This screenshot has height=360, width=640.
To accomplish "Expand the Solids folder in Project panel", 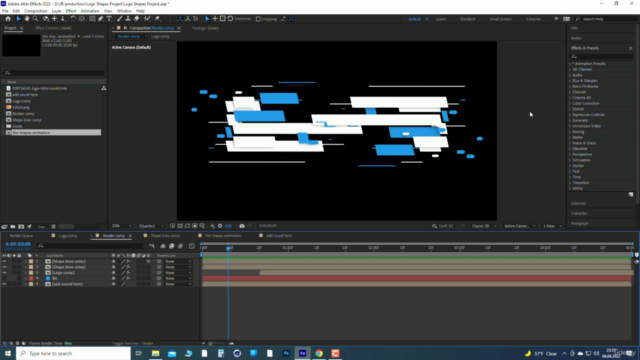I will point(3,126).
